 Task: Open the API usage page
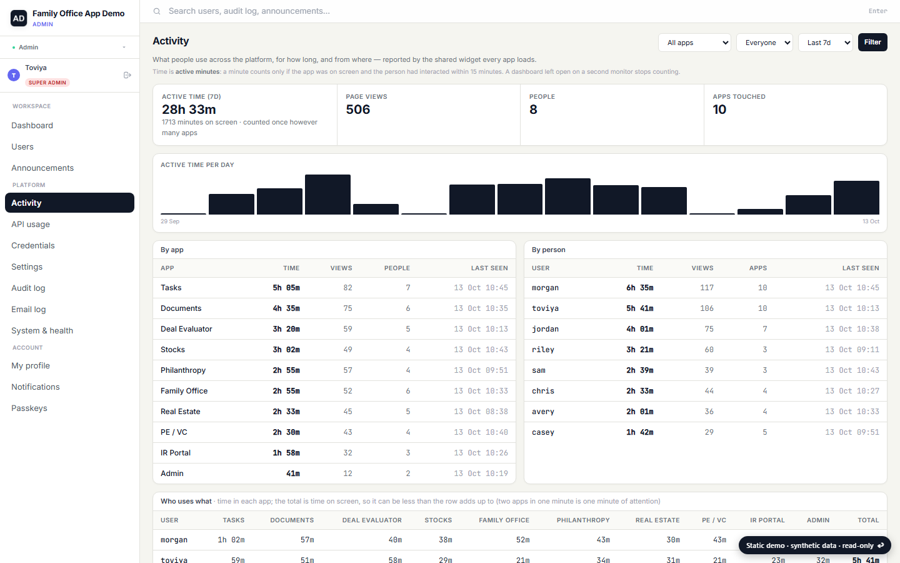[69, 224]
